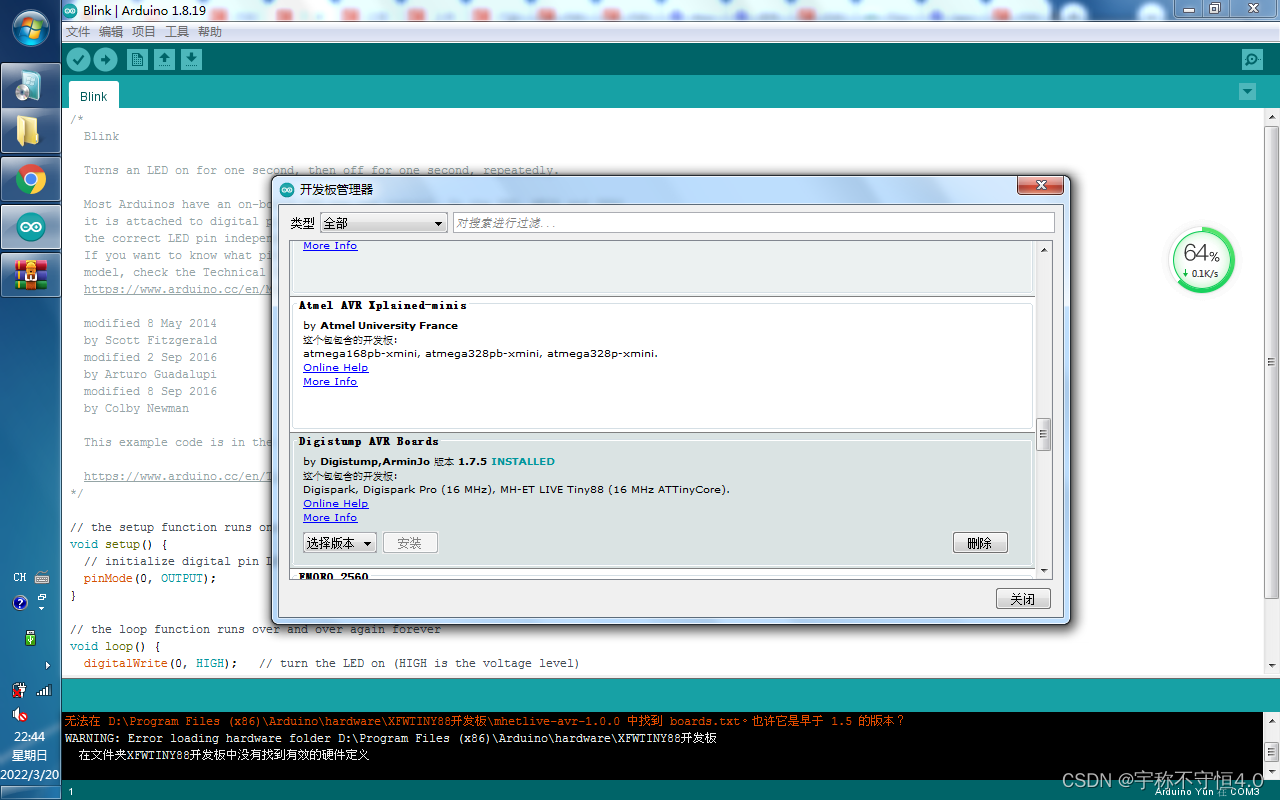
Task: Click the WARNING error console line
Action: coord(391,738)
